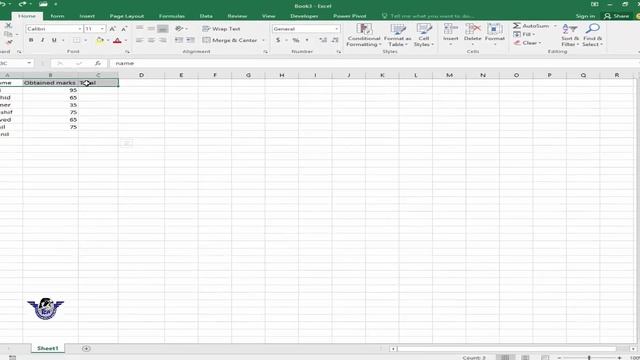
Task: Click the zoom slider handle
Action: click(x=589, y=358)
